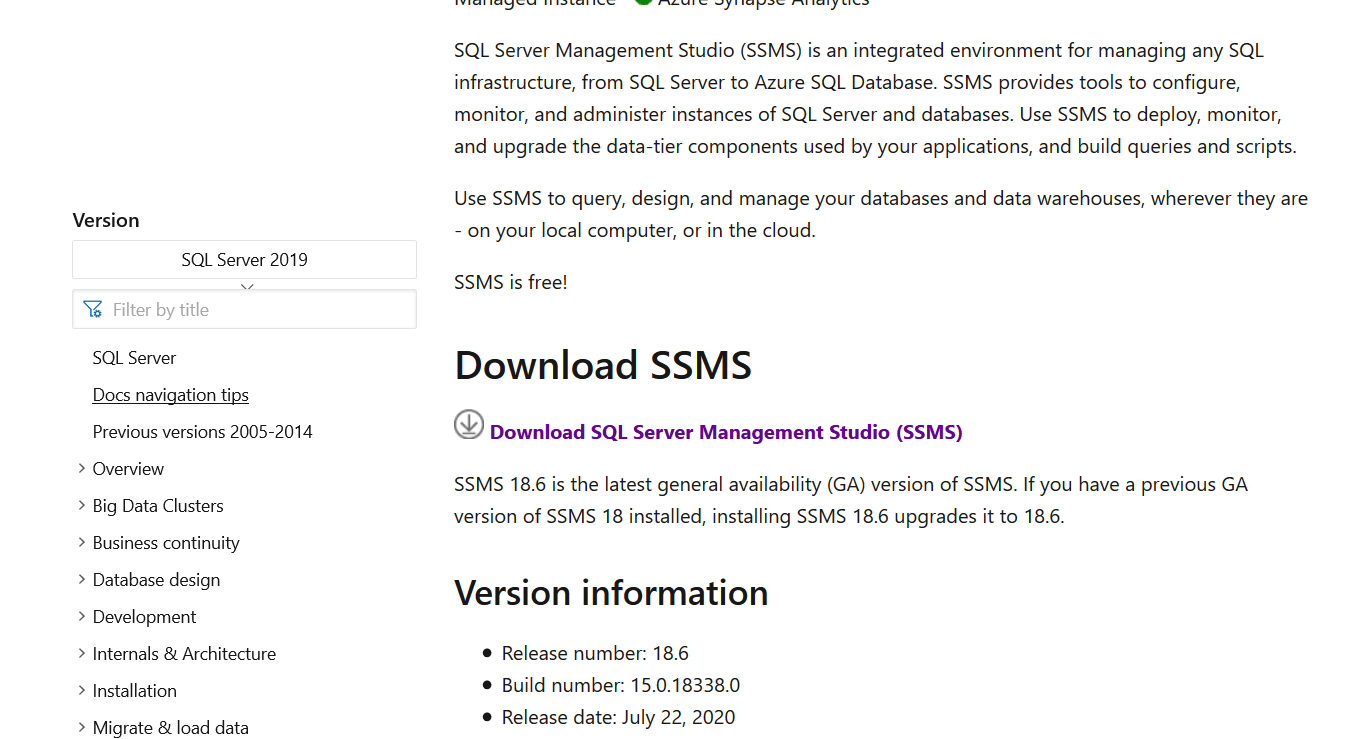
Task: Click the Download SSMS heading
Action: (x=603, y=365)
